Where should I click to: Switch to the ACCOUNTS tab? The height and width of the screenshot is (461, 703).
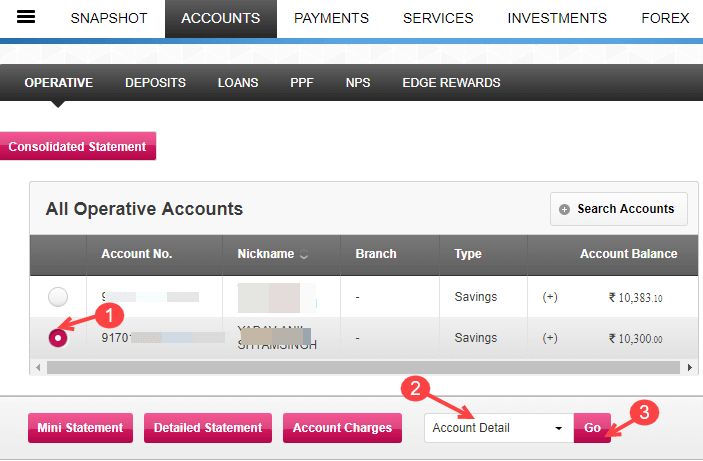point(221,18)
